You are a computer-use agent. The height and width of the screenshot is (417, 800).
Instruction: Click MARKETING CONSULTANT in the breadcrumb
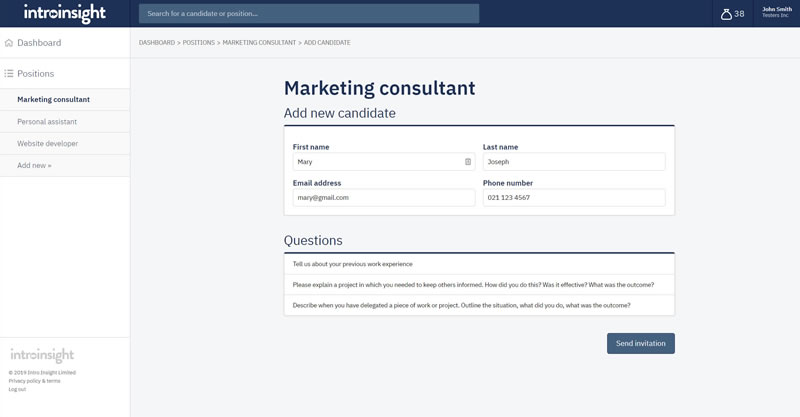point(259,43)
